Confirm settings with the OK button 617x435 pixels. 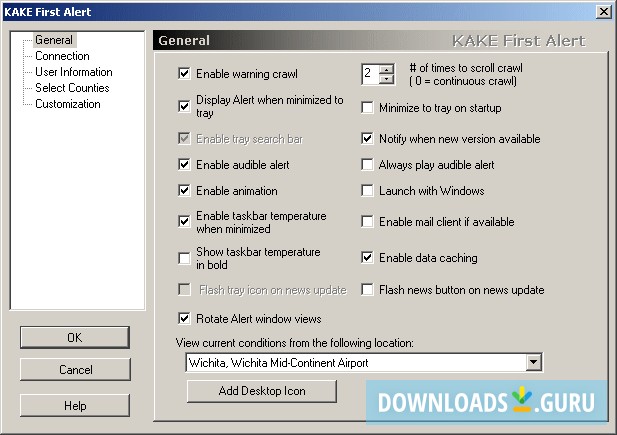pyautogui.click(x=75, y=337)
